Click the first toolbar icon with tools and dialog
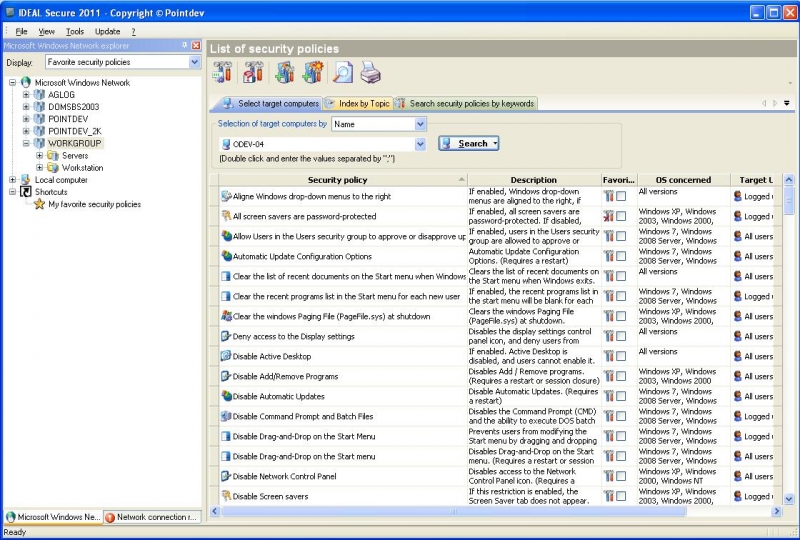This screenshot has height=540, width=800. click(222, 72)
